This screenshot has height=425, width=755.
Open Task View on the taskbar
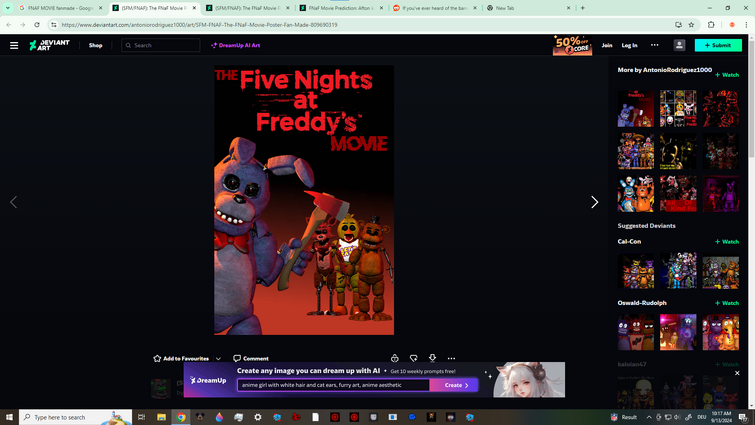click(x=142, y=417)
